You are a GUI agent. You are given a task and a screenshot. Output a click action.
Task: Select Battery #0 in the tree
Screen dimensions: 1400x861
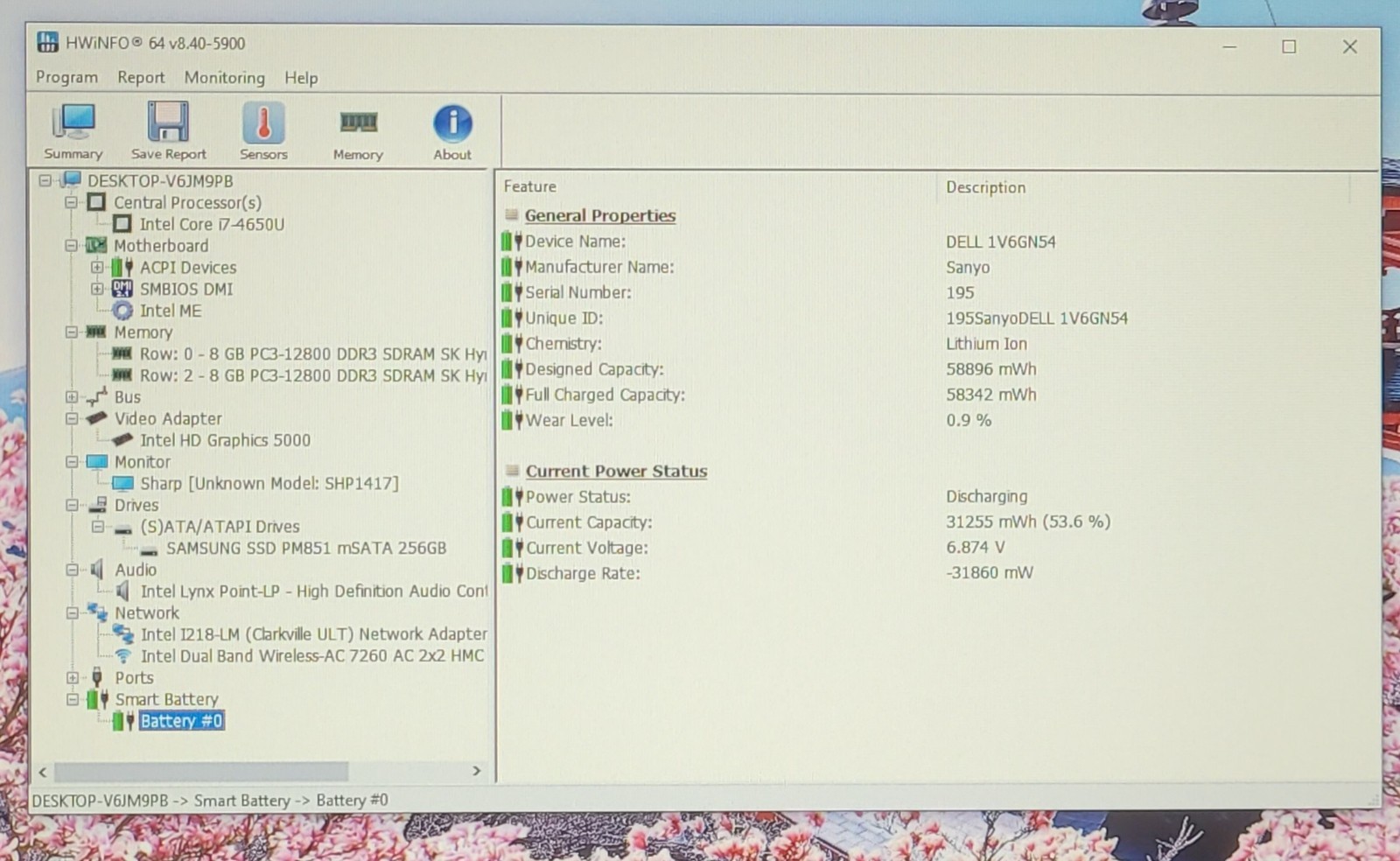tap(181, 721)
